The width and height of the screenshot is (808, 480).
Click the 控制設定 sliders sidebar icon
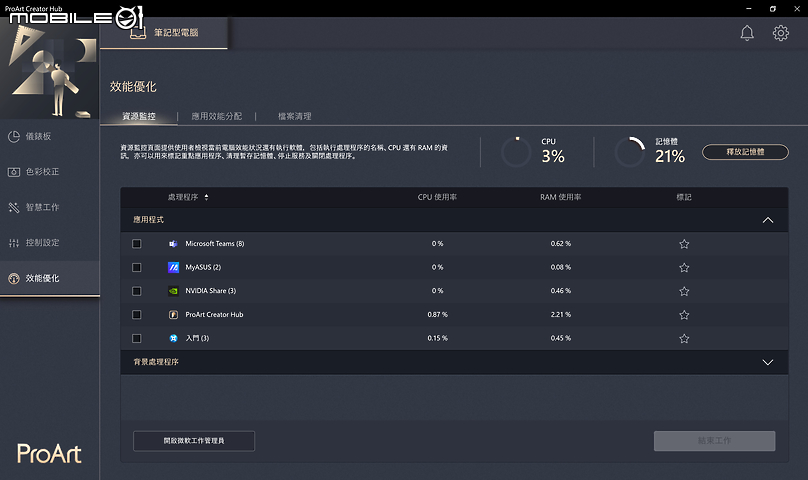14,243
